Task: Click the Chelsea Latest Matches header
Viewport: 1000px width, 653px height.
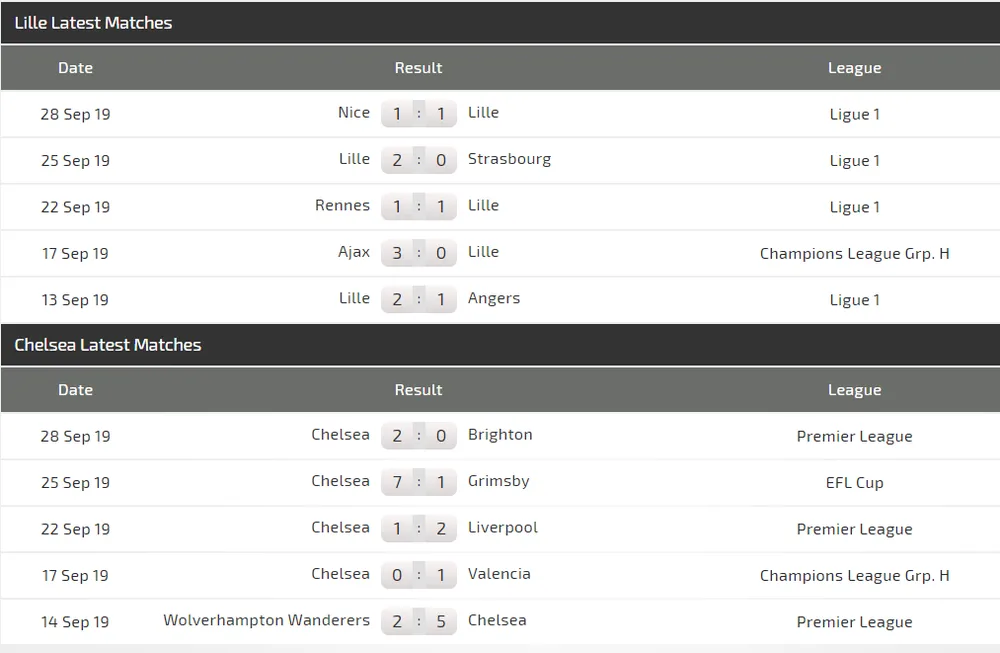Action: [x=108, y=344]
